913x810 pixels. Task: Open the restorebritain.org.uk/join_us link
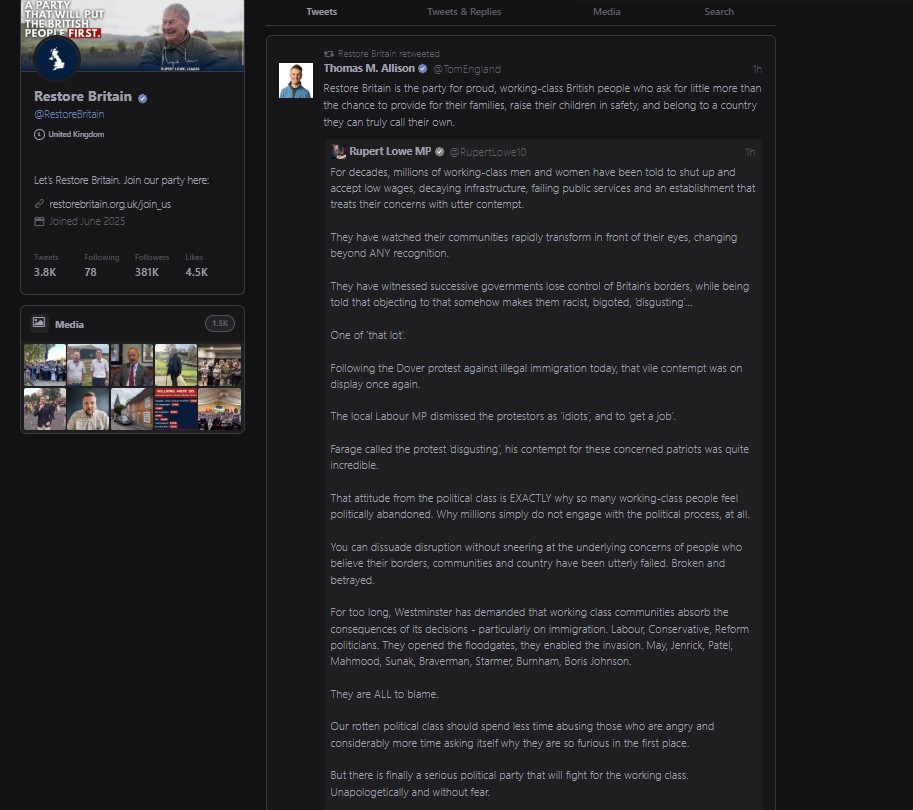point(110,204)
